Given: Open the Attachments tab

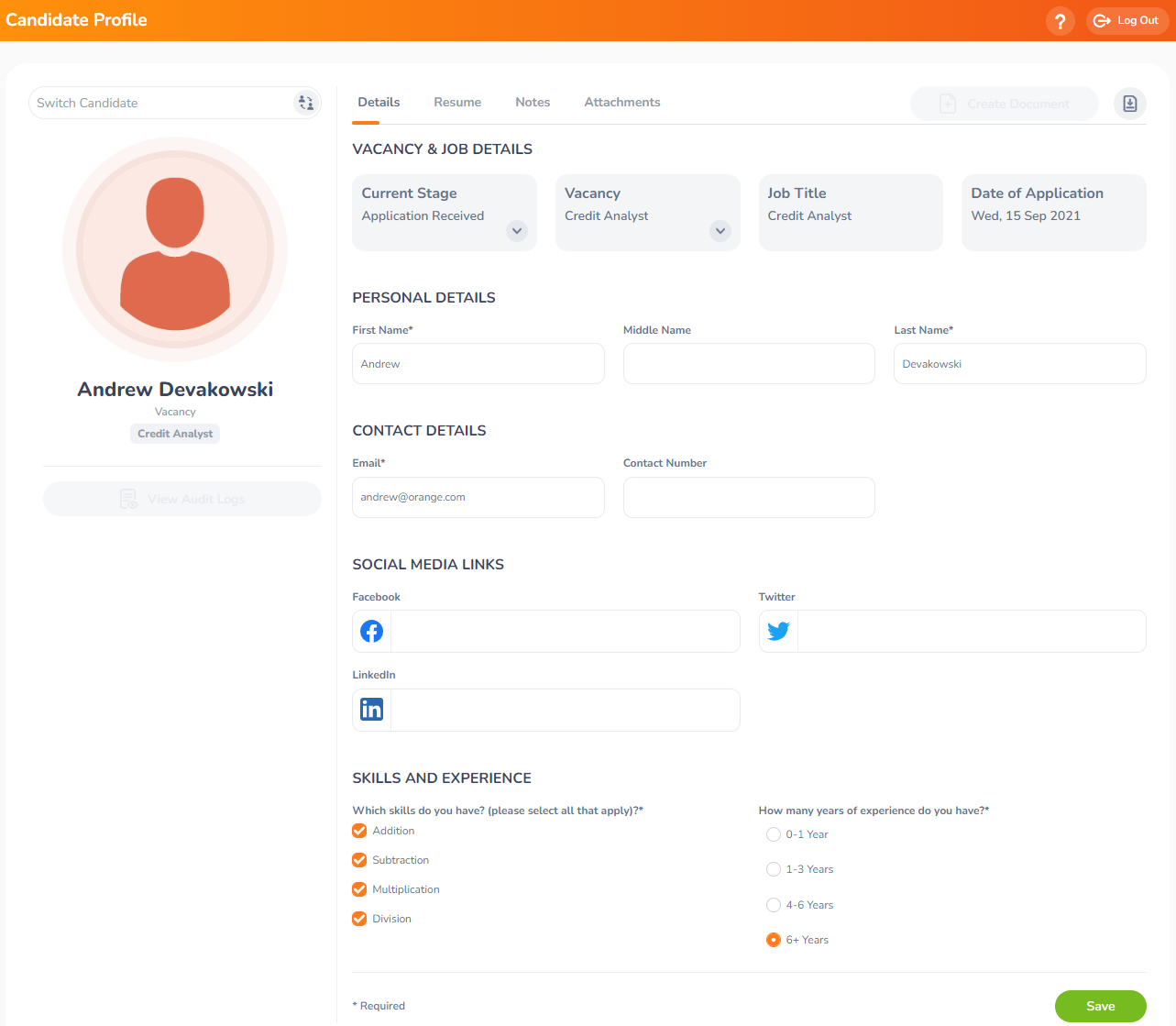Looking at the screenshot, I should [621, 102].
